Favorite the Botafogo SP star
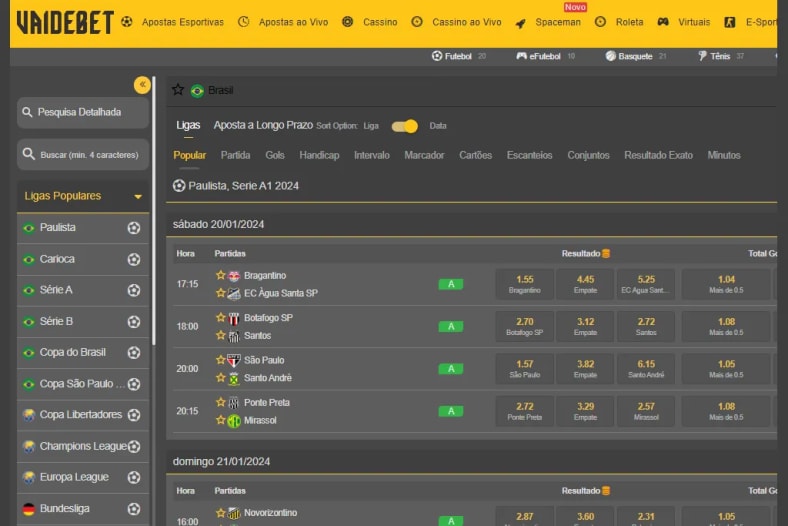The image size is (788, 526). (220, 317)
